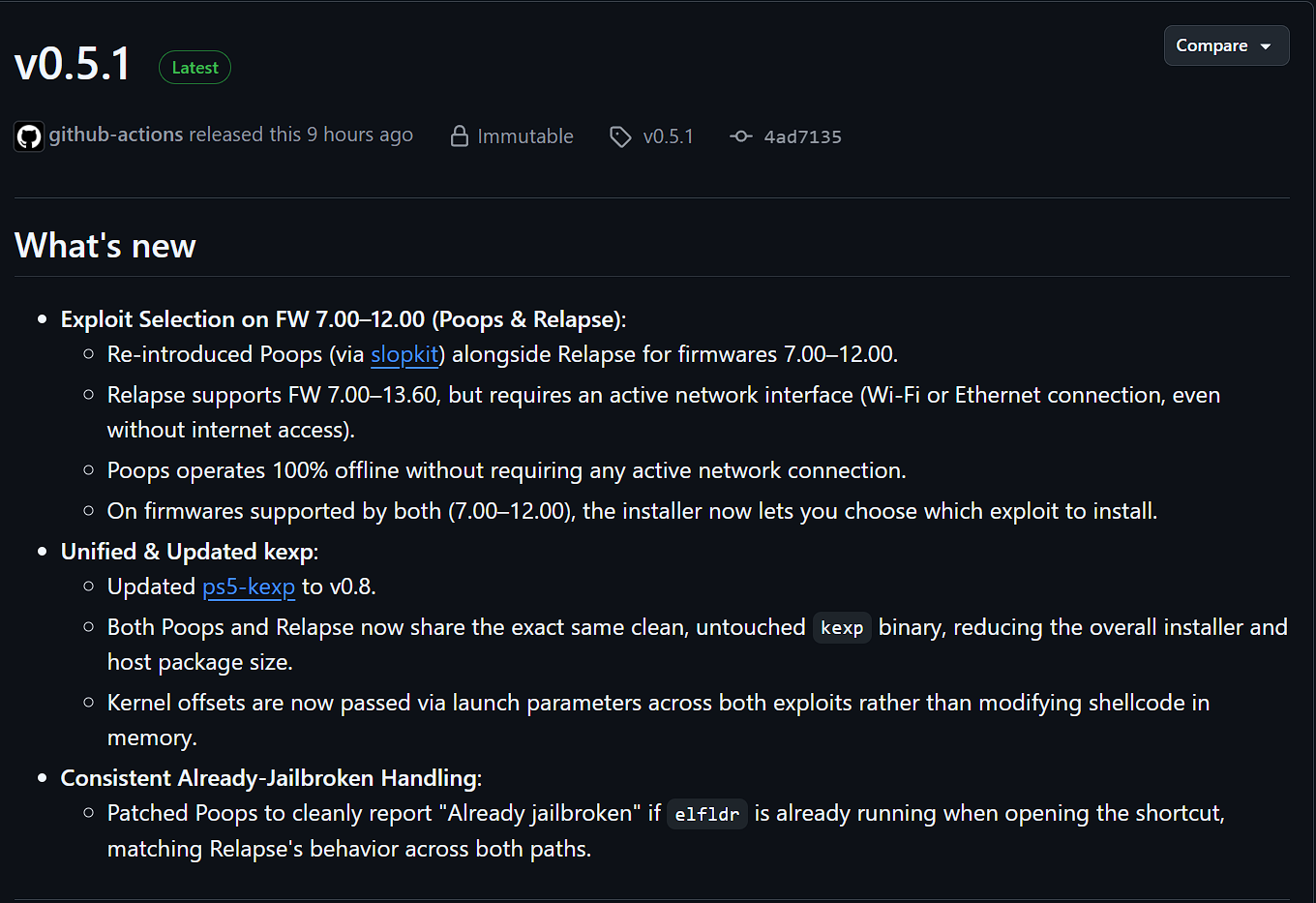Image resolution: width=1316 pixels, height=903 pixels.
Task: Click the 'Consistent Already-Jailbroken Handling' bullet title
Action: [271, 778]
